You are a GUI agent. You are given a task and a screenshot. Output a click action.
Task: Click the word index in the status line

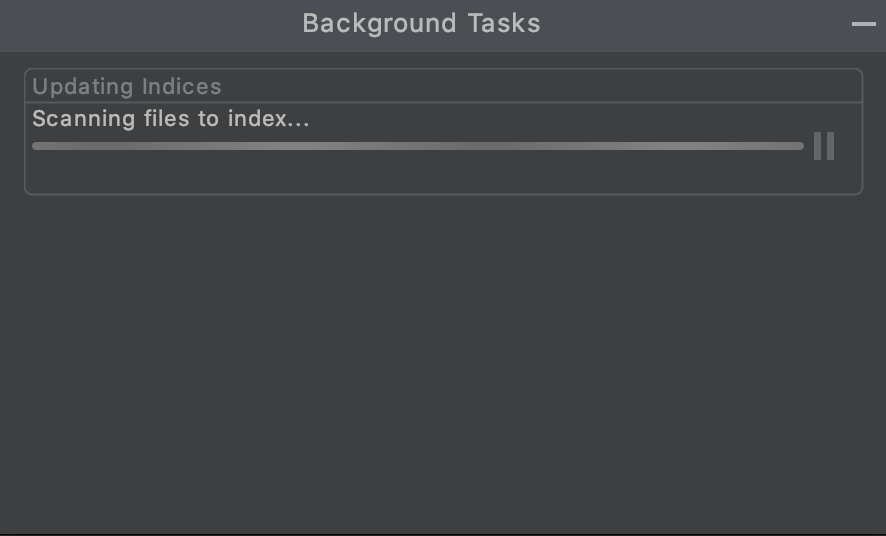[257, 119]
